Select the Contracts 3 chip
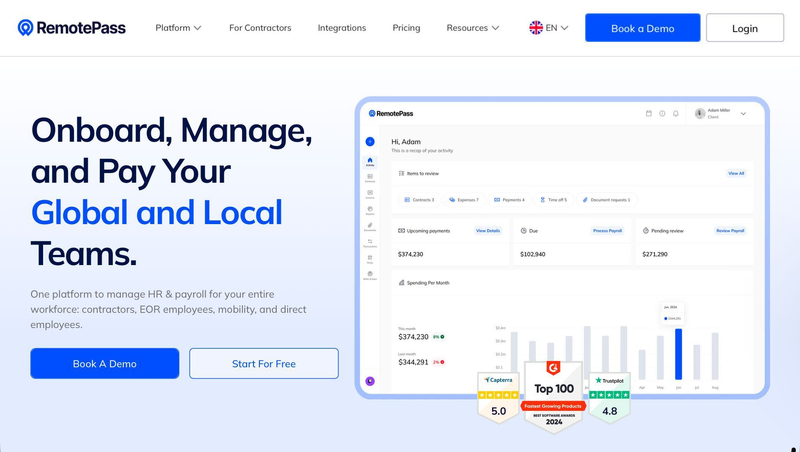The width and height of the screenshot is (800, 452). [419, 199]
